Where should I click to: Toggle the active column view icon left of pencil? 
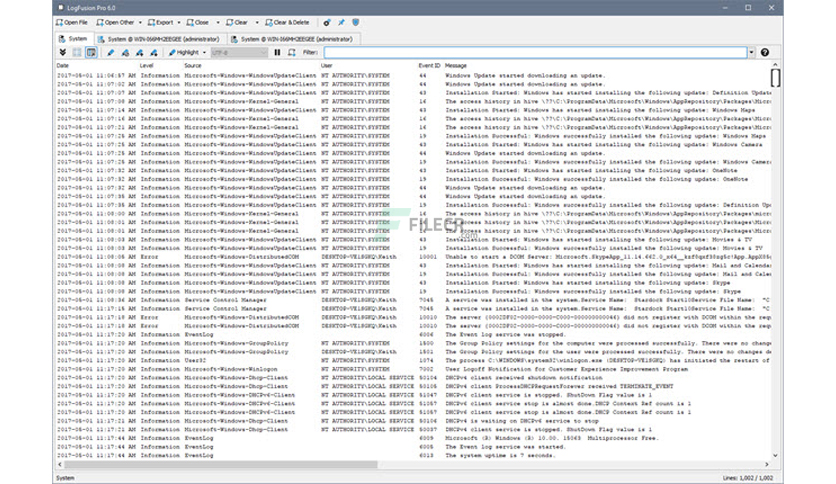[x=91, y=52]
